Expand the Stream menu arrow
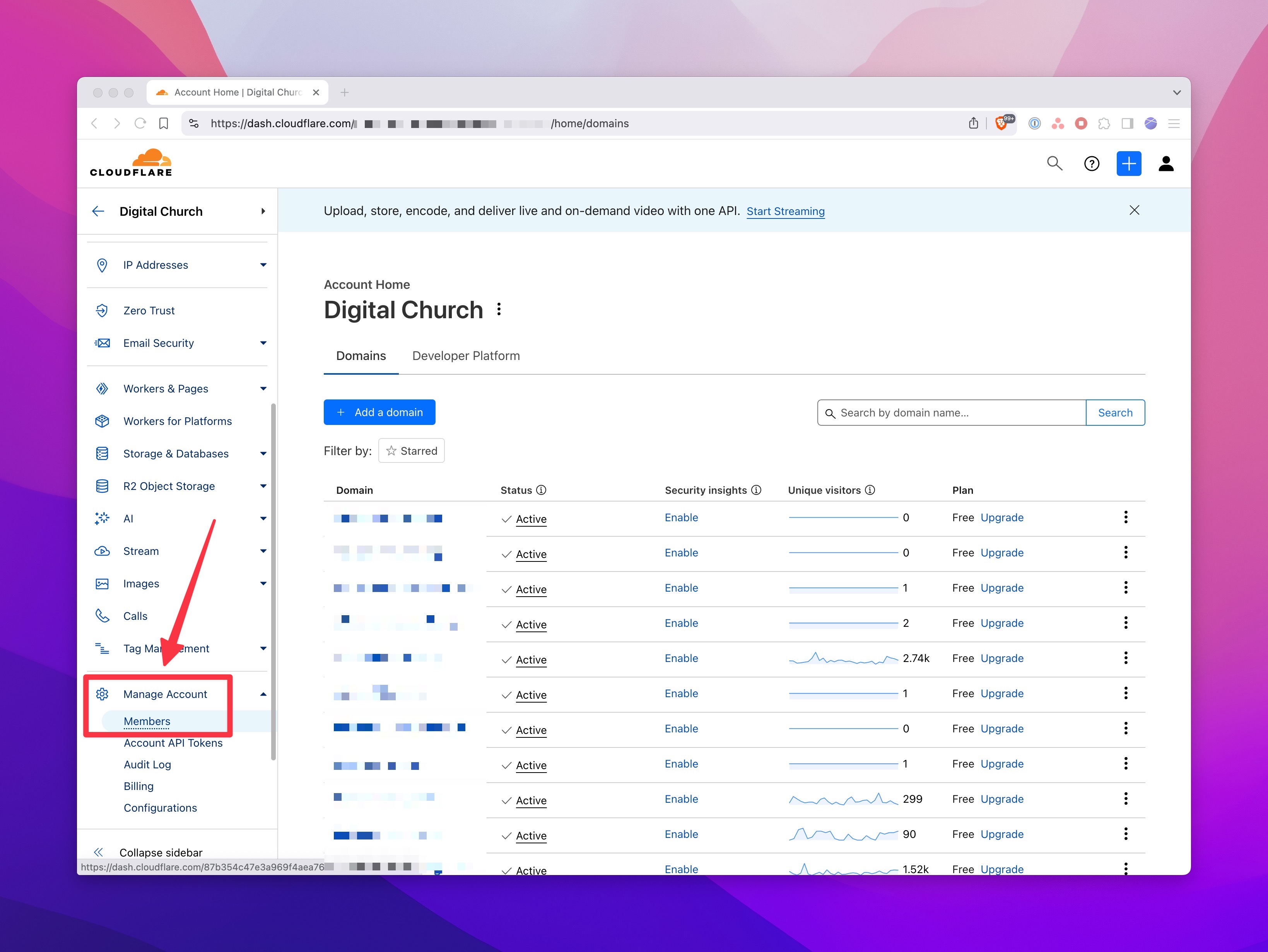 [263, 551]
